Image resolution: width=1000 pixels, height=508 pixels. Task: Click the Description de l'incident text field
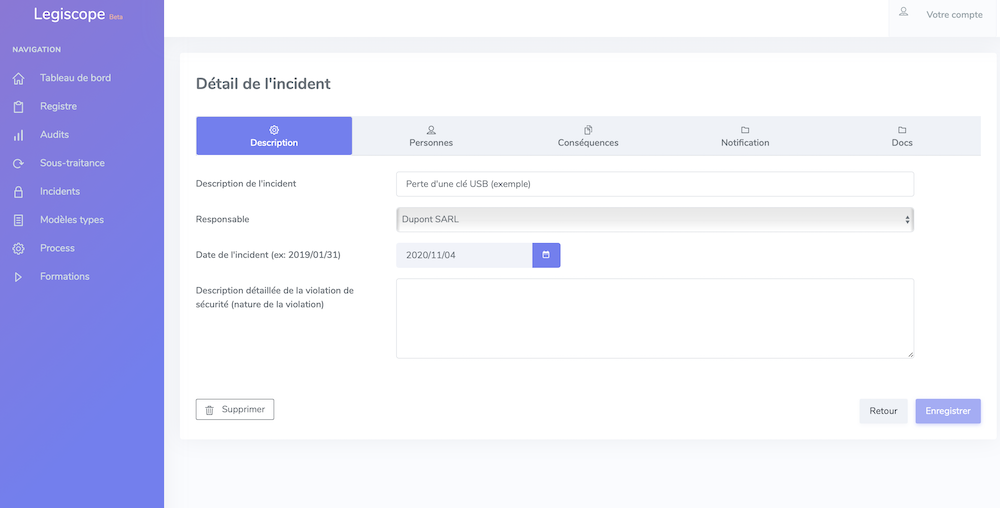[x=654, y=184]
